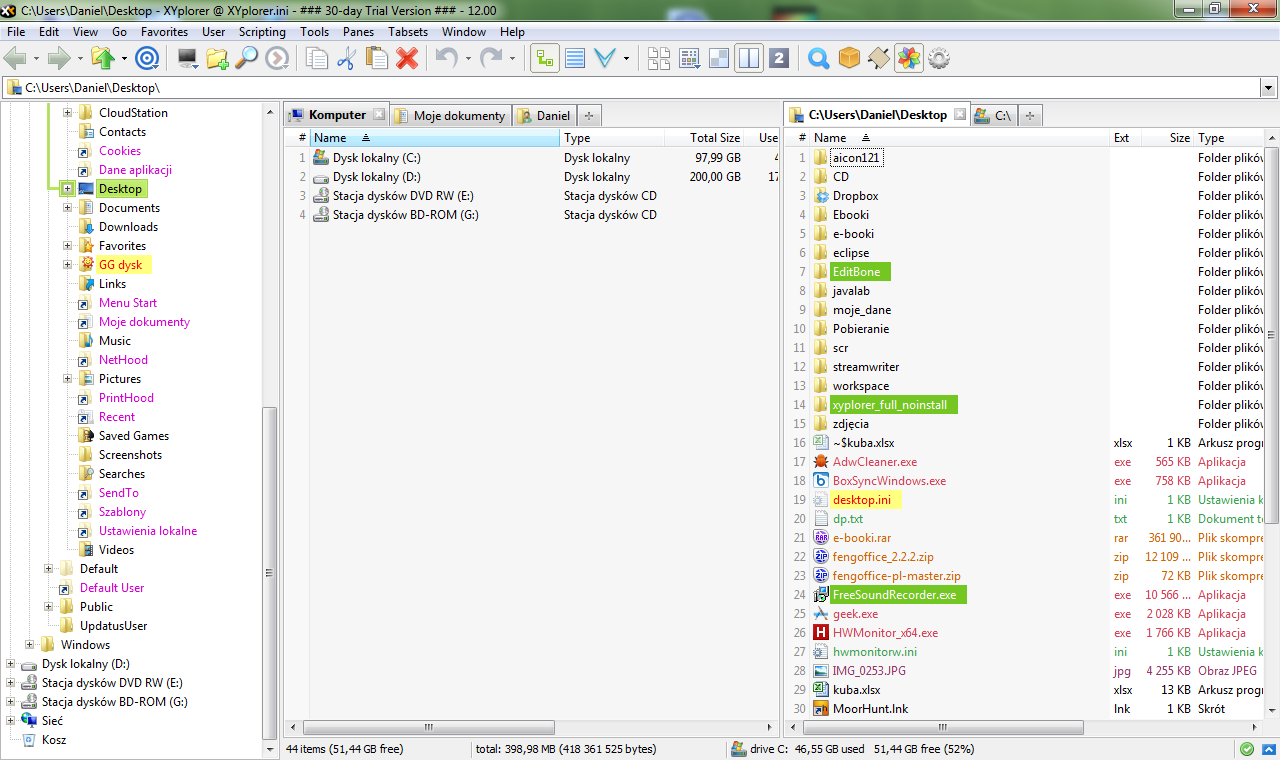1280x760 pixels.
Task: Open the Tabsets menu
Action: pyautogui.click(x=408, y=32)
